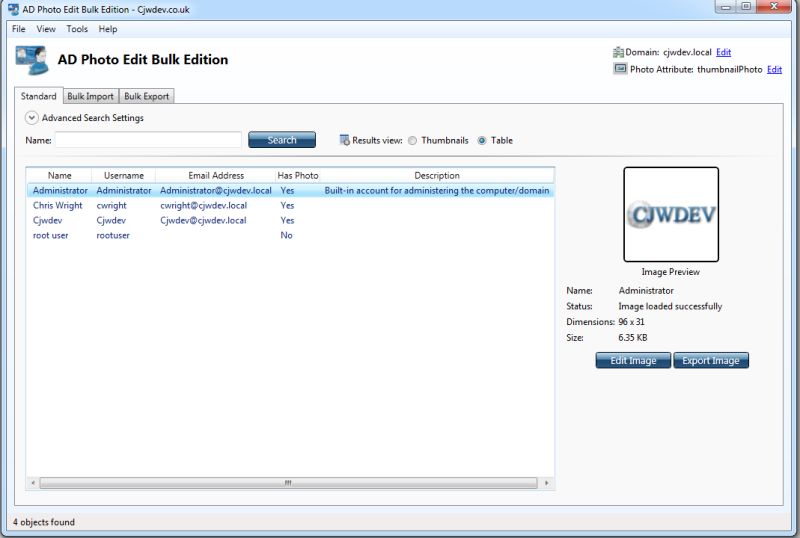Switch to the Bulk Import tab
Viewport: 800px width, 538px height.
point(90,96)
